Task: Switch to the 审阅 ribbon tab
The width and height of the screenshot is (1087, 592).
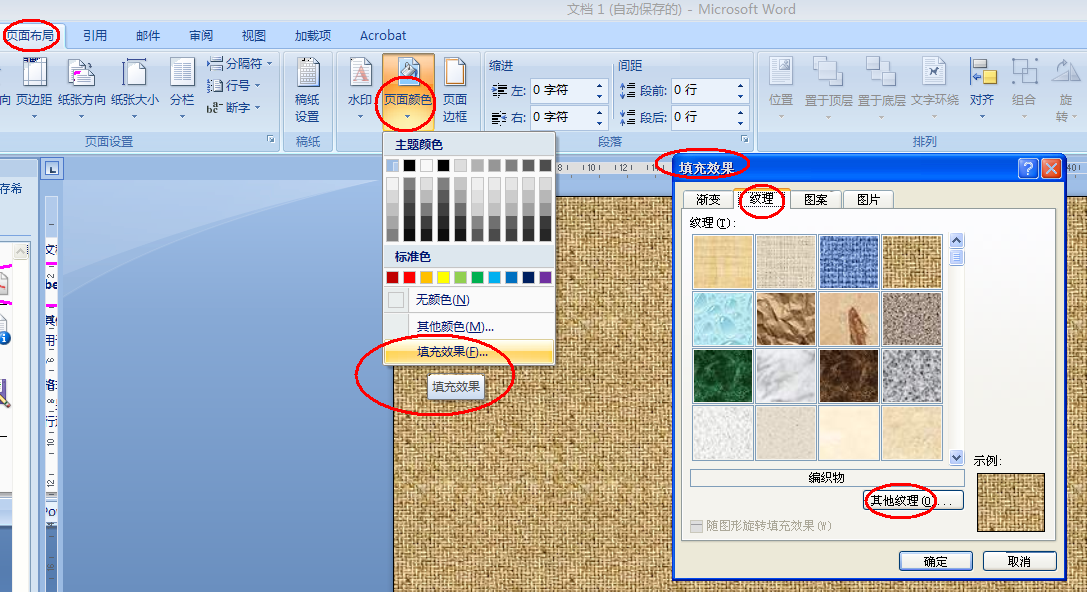Action: pos(201,35)
